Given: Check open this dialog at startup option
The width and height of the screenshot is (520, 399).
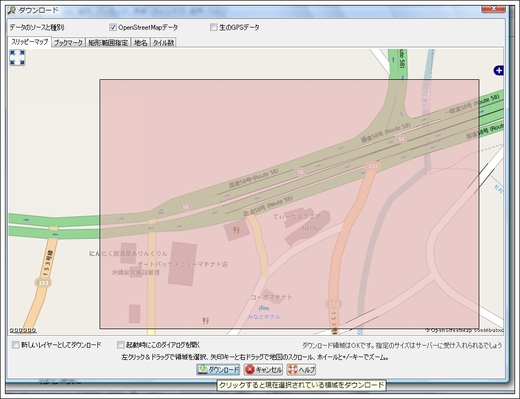Looking at the screenshot, I should (121, 345).
